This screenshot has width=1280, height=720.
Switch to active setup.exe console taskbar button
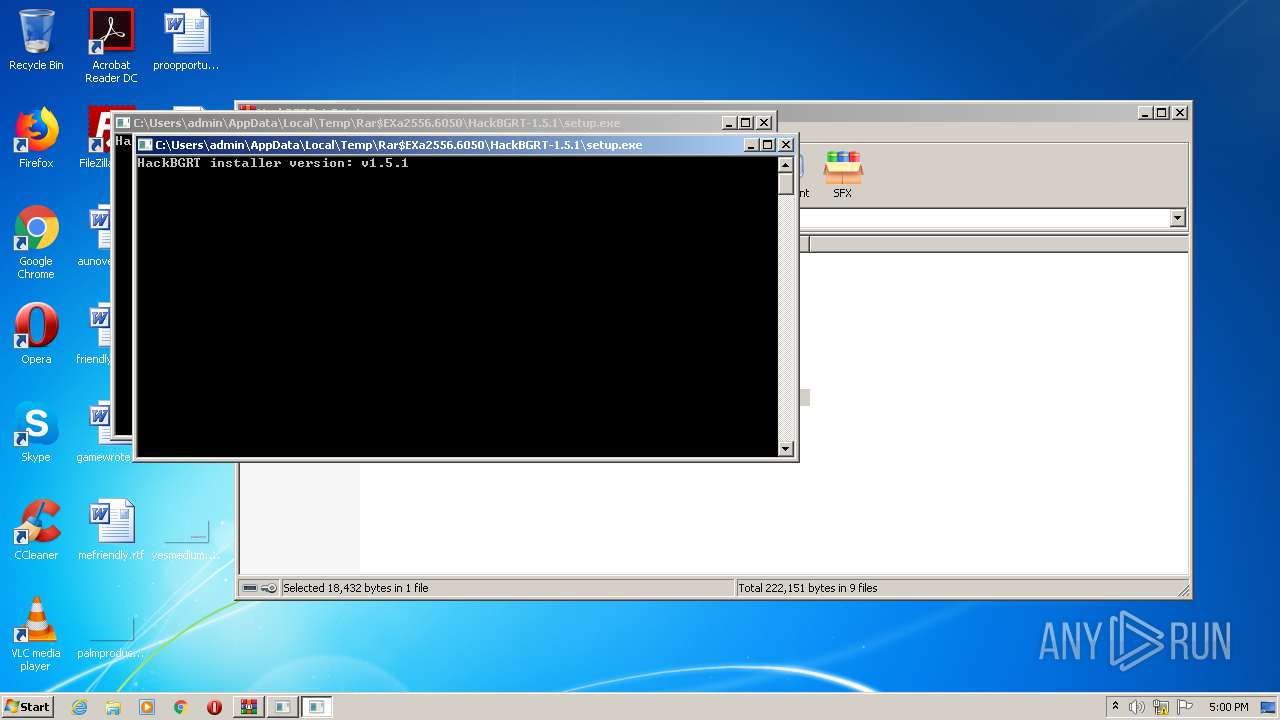coord(316,707)
